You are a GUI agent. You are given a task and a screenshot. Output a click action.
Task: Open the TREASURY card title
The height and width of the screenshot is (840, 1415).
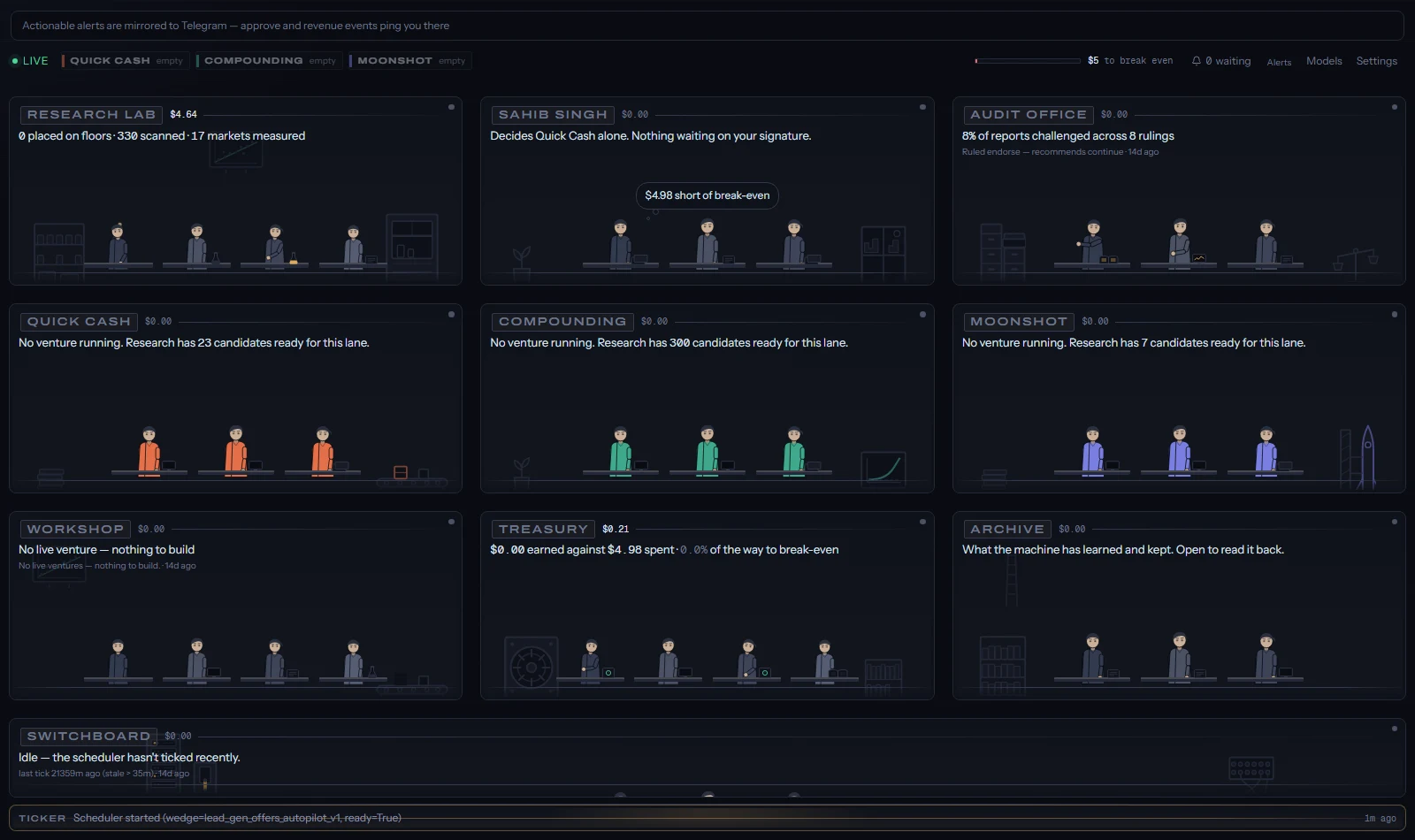point(543,529)
